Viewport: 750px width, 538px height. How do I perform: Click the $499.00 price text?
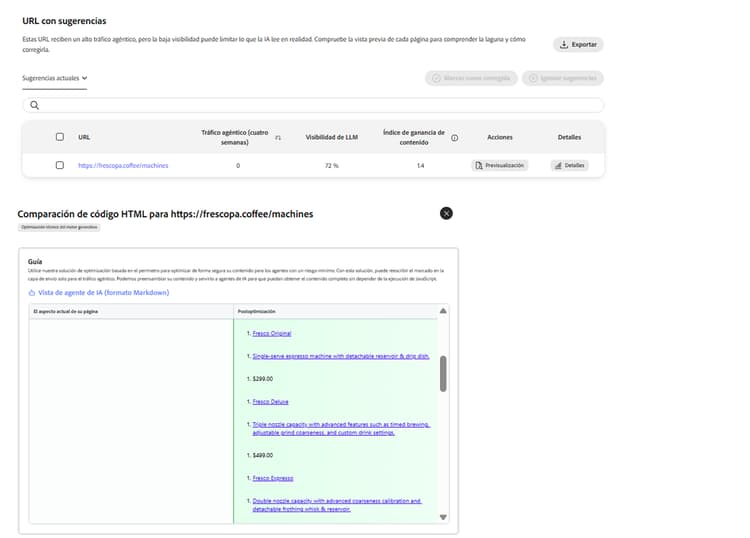(x=263, y=455)
